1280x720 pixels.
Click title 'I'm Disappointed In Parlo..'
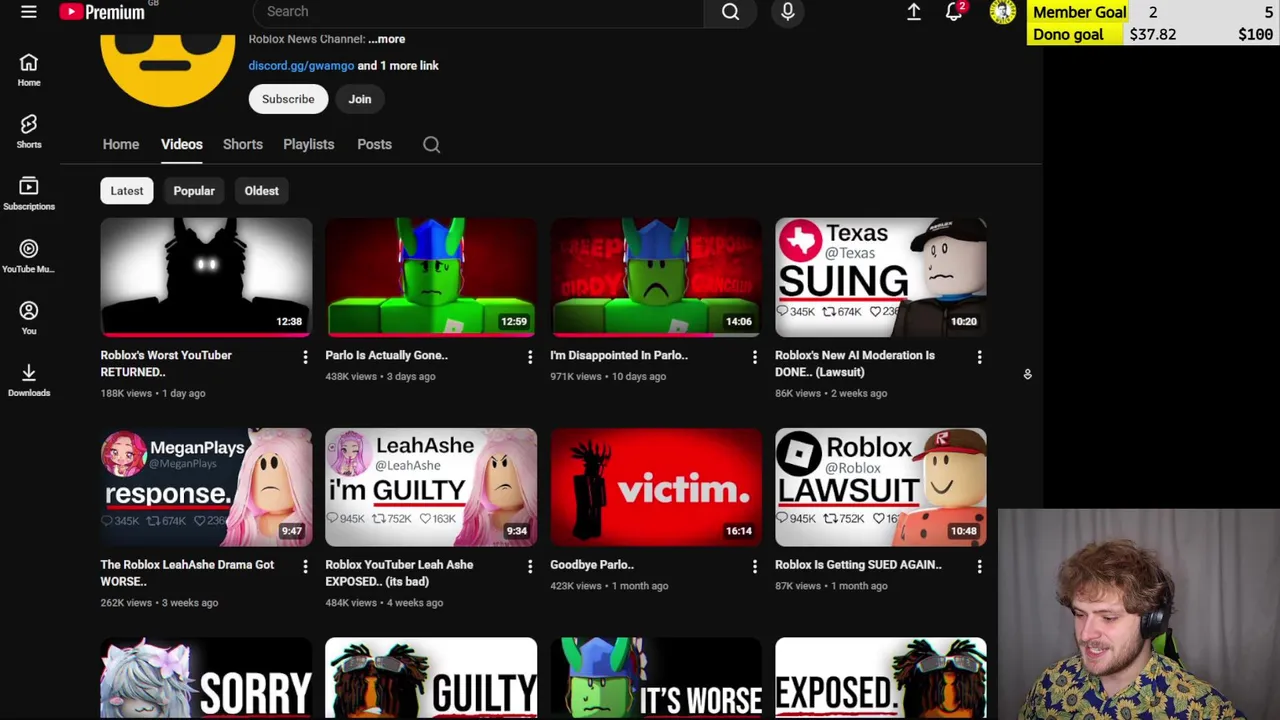point(619,355)
